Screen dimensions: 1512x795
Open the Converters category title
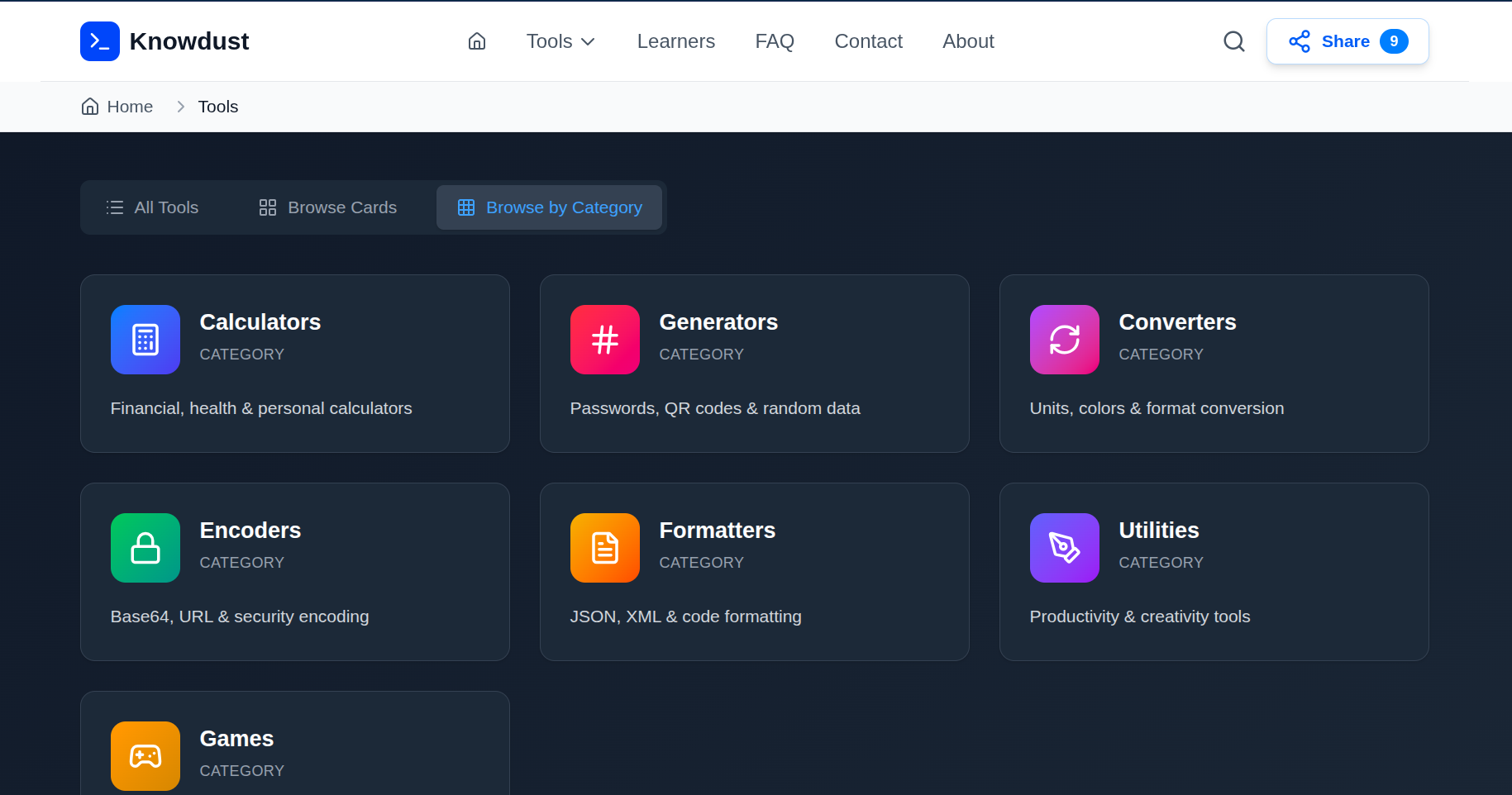click(x=1178, y=322)
